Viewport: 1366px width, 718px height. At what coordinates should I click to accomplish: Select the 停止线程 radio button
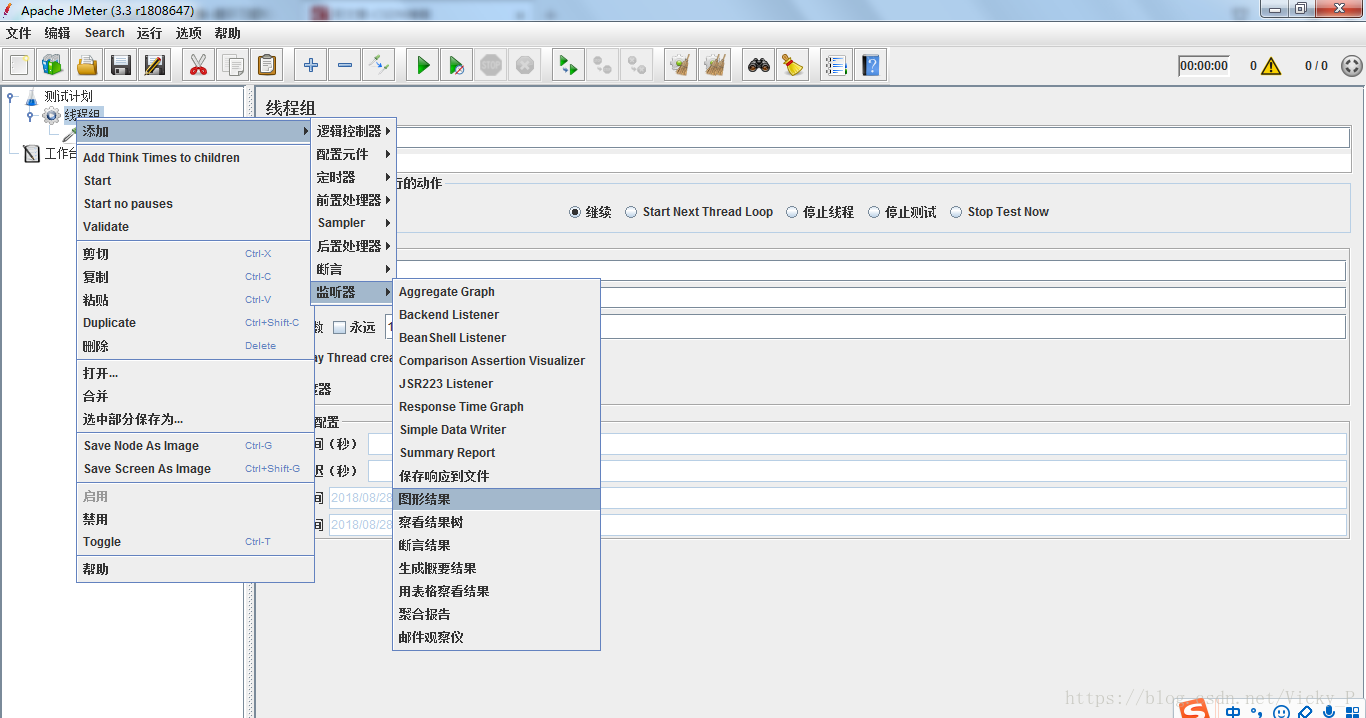(792, 212)
